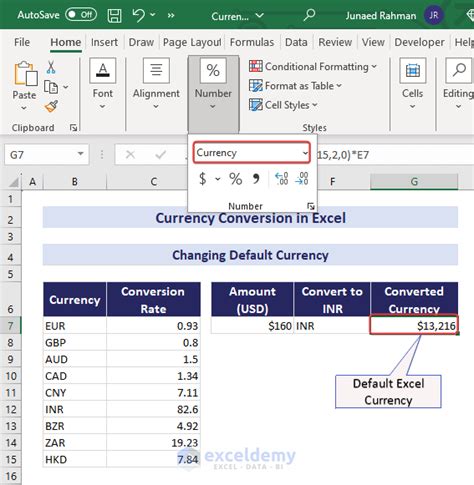The width and height of the screenshot is (474, 485).
Task: Click the Undo arrow icon
Action: click(x=138, y=15)
